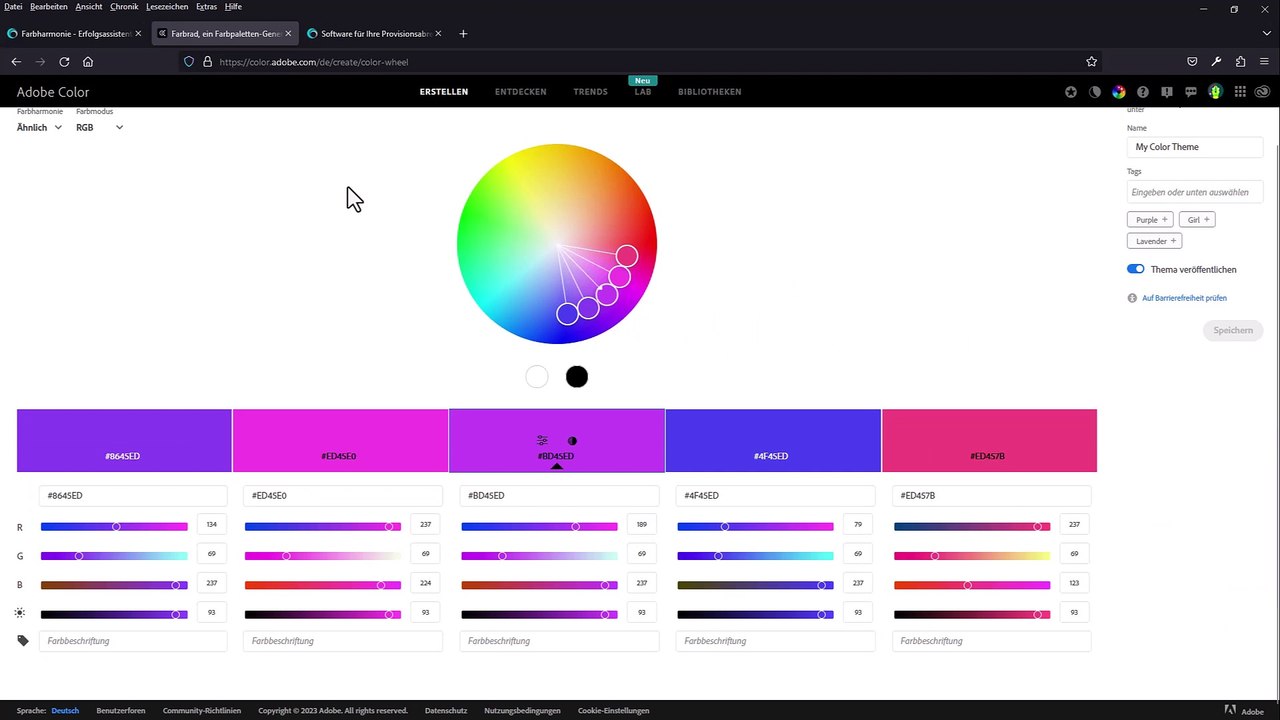Bookmark this page with the star icon
The height and width of the screenshot is (720, 1280).
point(1092,61)
